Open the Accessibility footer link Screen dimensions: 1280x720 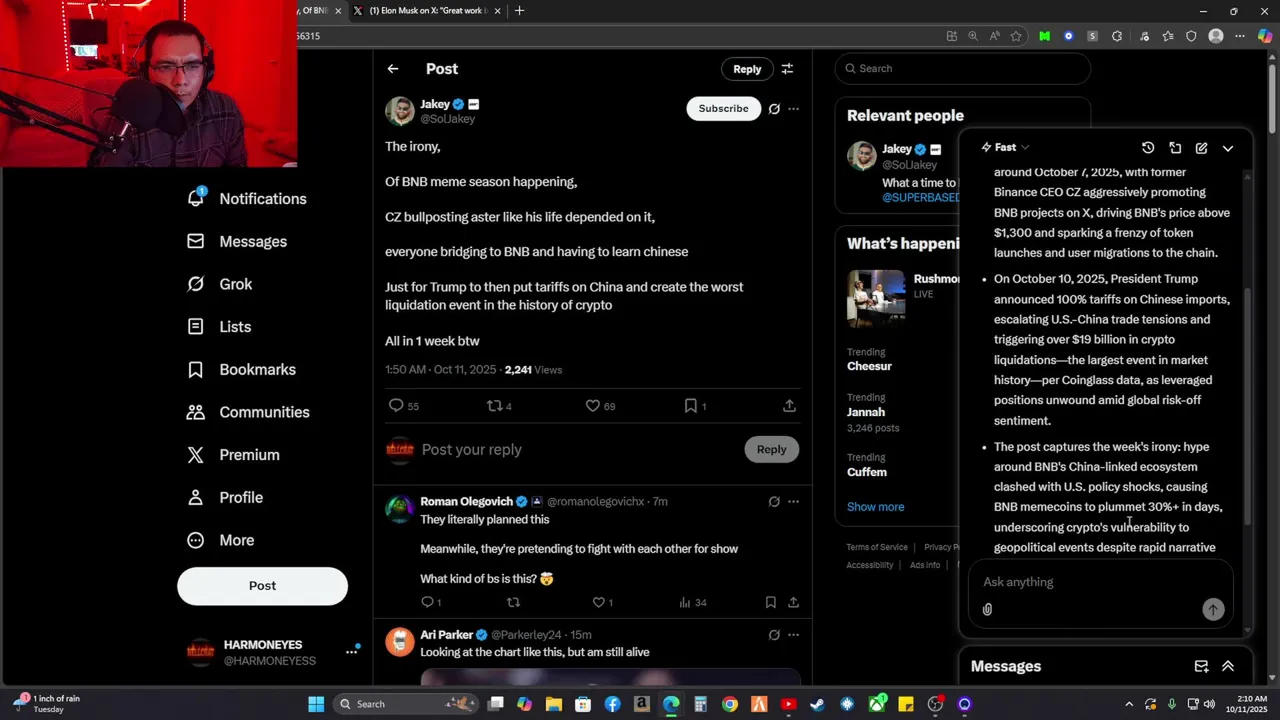coord(869,565)
